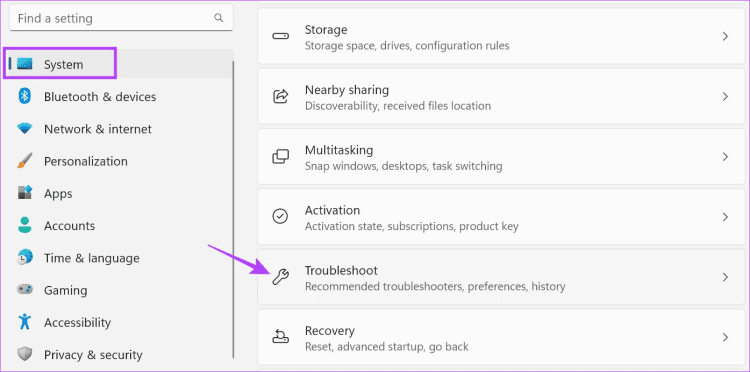The width and height of the screenshot is (750, 372).
Task: Open Gaming settings category
Action: [x=66, y=290]
